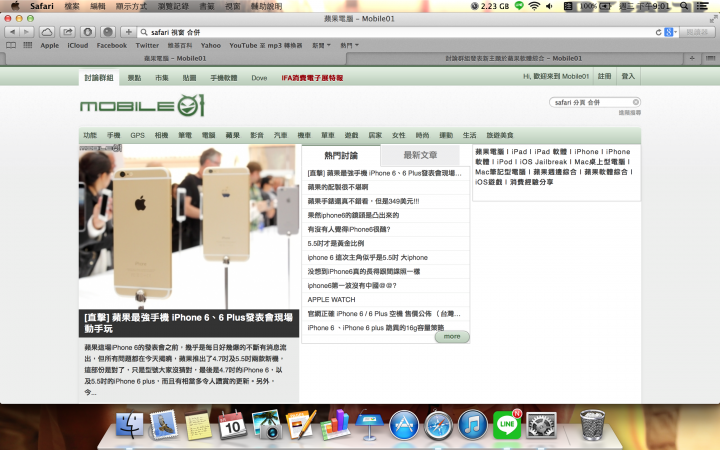Click the green more button below the hot list
Screen dimensions: 720x450
click(x=452, y=337)
